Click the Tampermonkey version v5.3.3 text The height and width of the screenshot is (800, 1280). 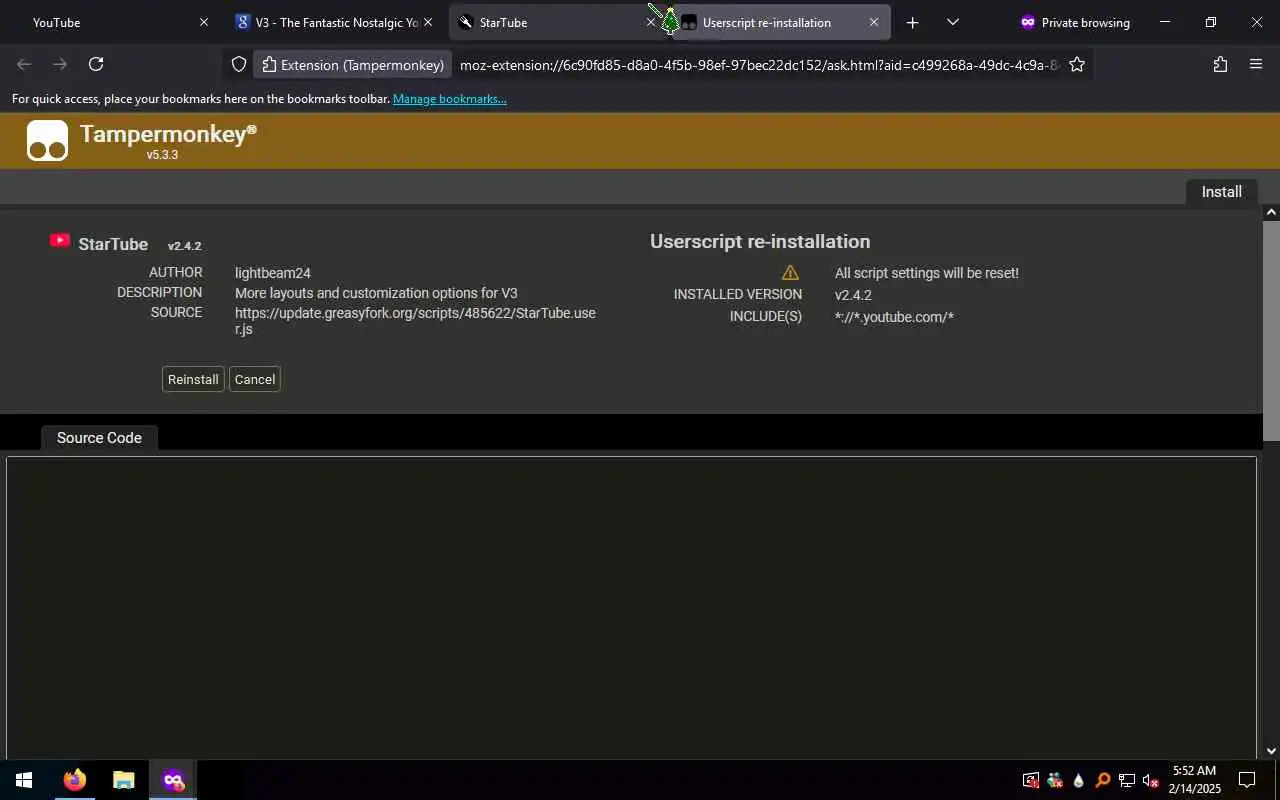pyautogui.click(x=162, y=155)
